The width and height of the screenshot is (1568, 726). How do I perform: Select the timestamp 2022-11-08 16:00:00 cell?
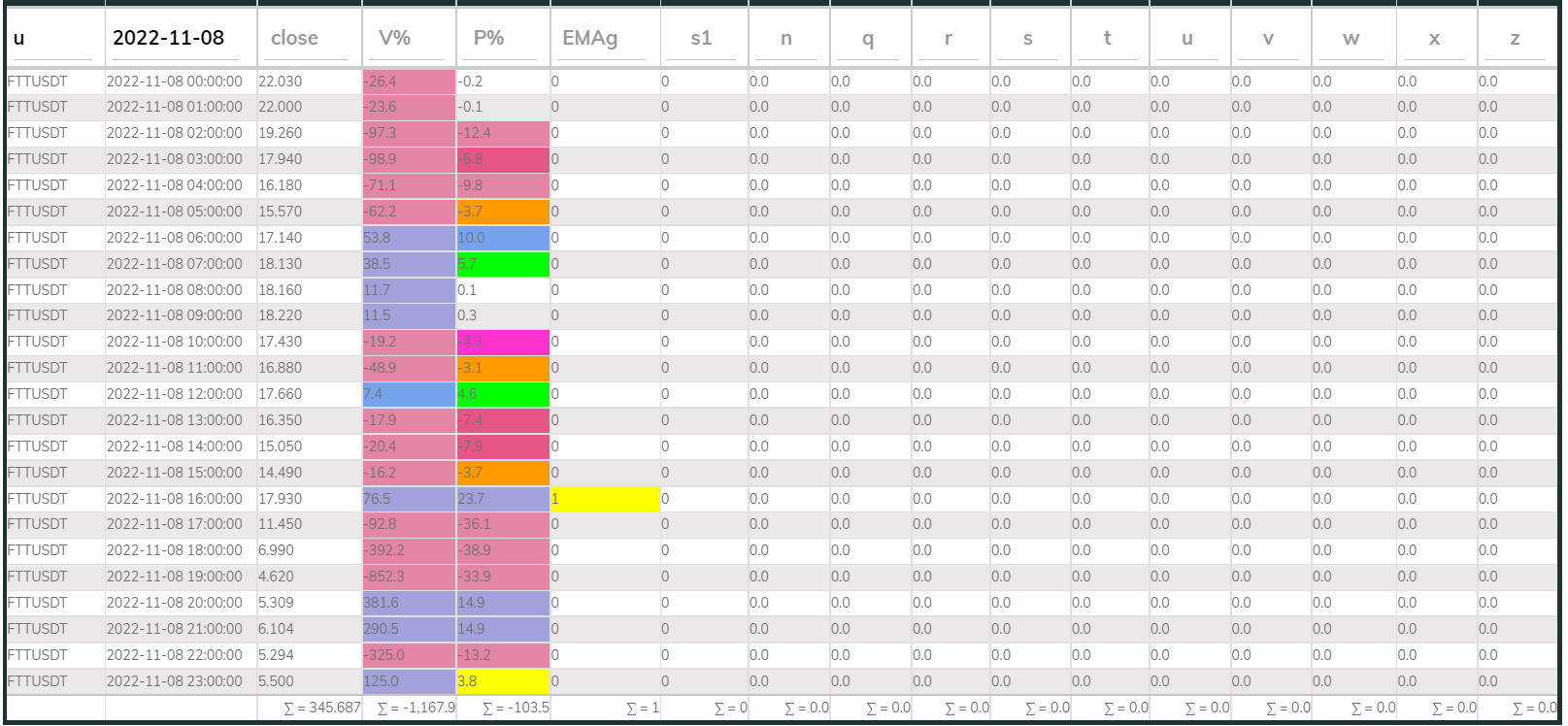pyautogui.click(x=175, y=499)
